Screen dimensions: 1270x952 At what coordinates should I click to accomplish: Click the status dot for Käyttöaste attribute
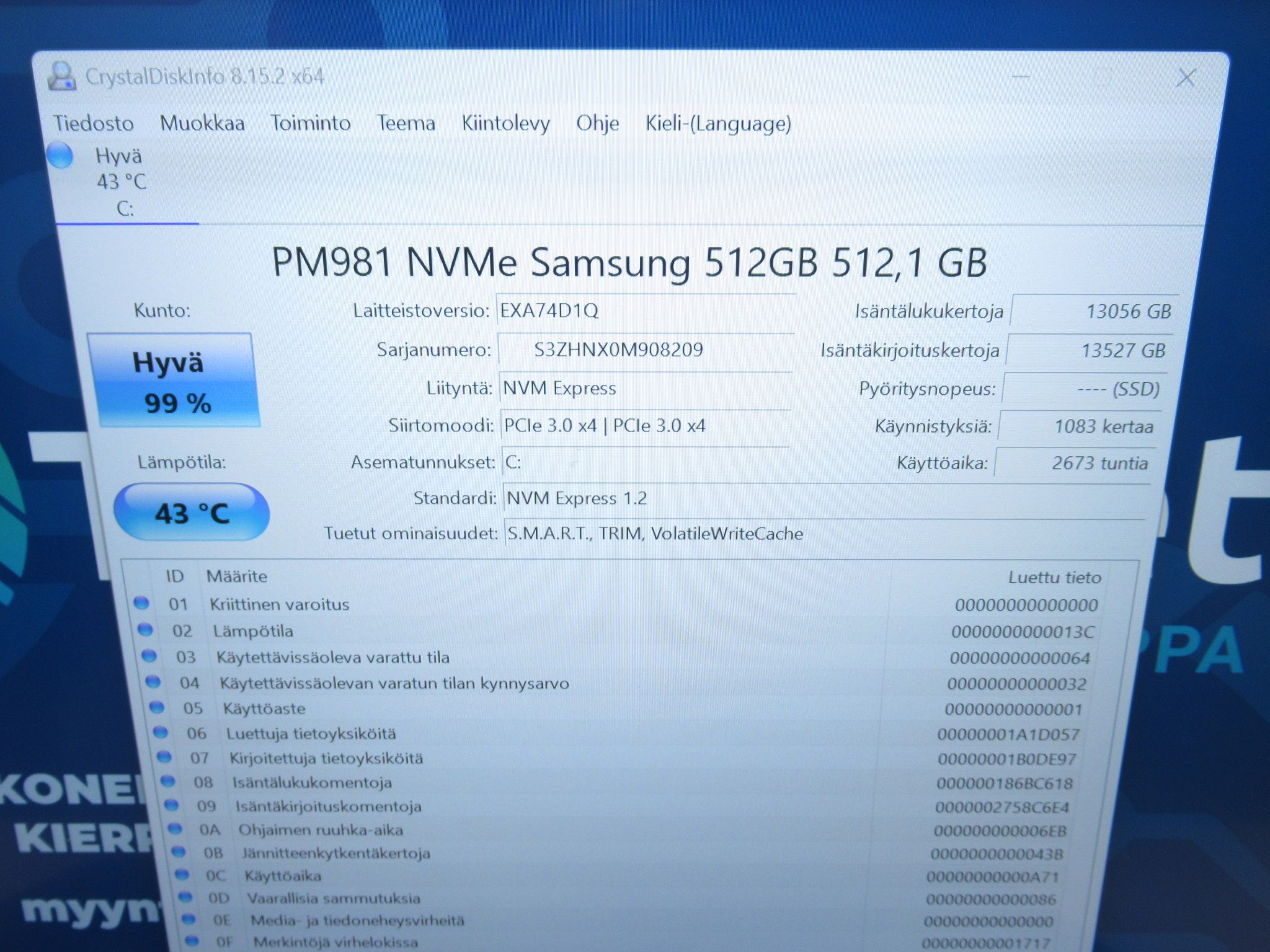tap(157, 707)
